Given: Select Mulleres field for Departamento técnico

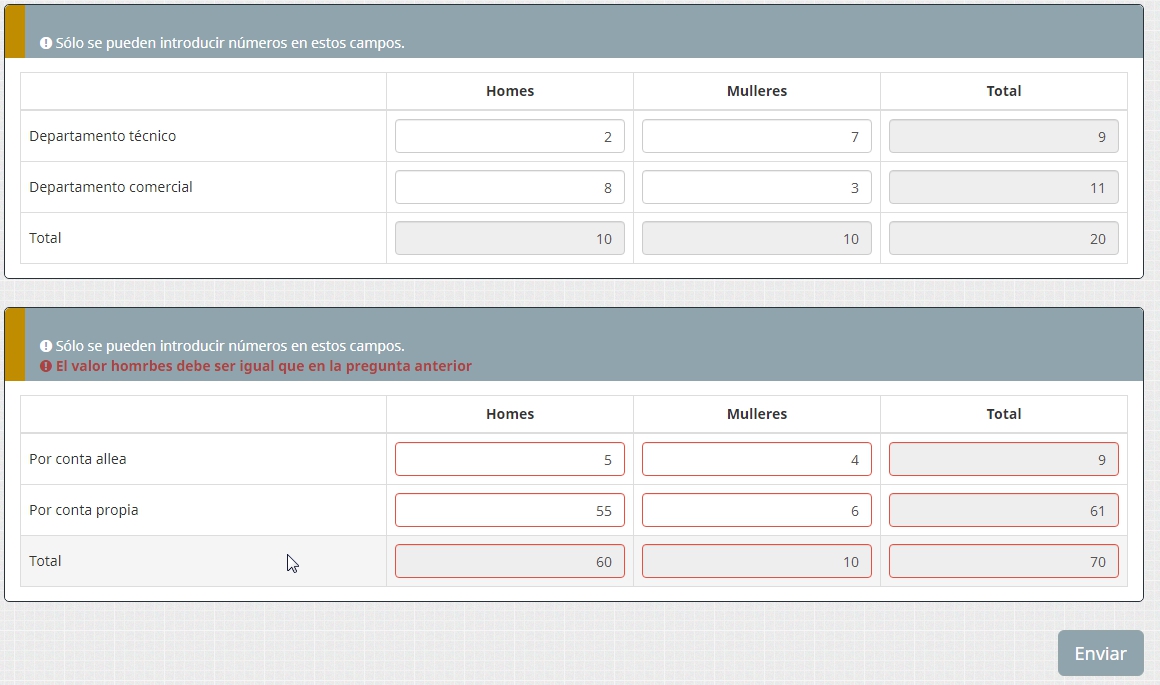Looking at the screenshot, I should (x=756, y=136).
